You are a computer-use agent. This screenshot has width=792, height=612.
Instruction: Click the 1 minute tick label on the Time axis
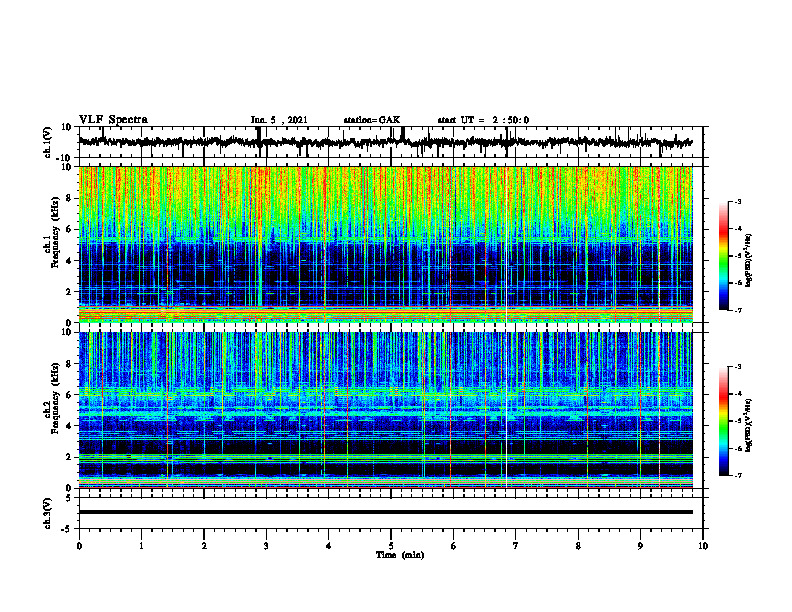pyautogui.click(x=141, y=546)
